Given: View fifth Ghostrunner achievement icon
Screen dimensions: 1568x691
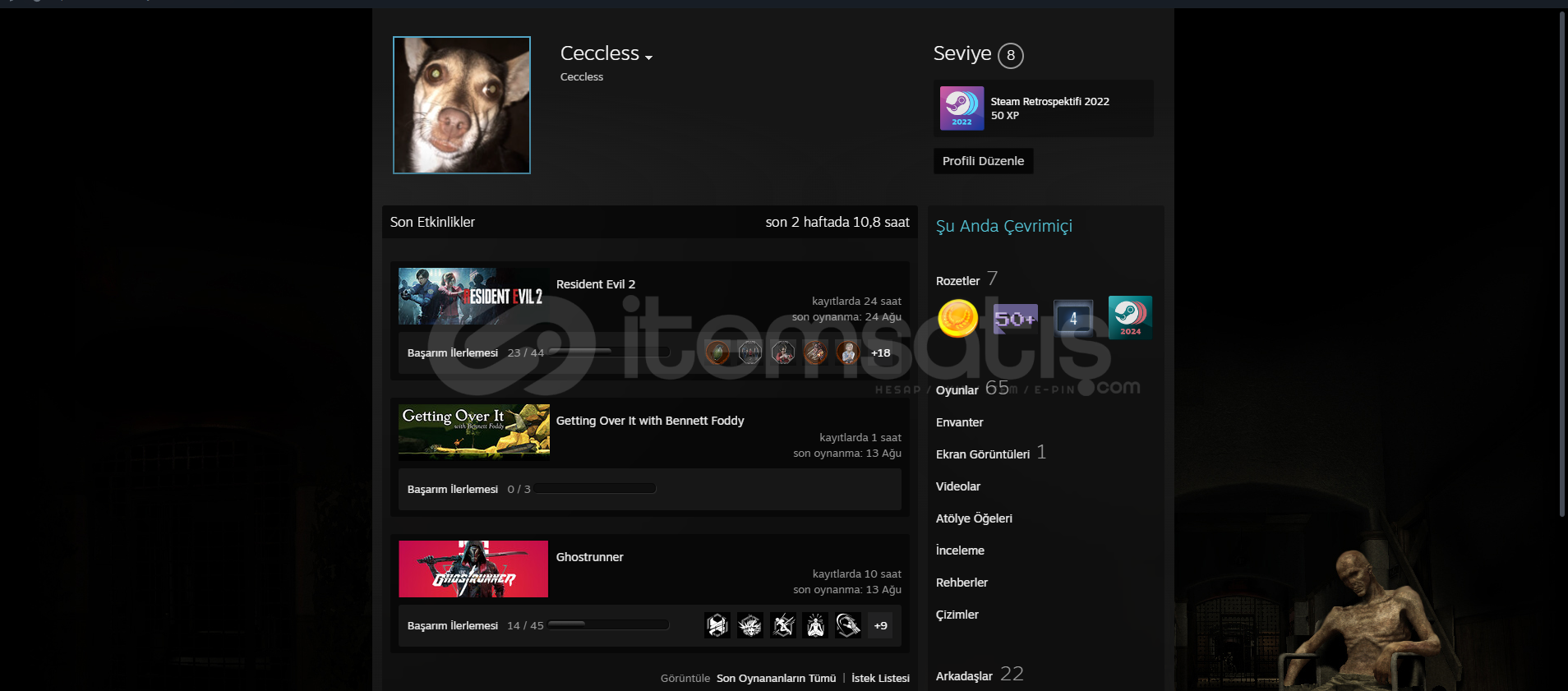Looking at the screenshot, I should click(x=848, y=625).
